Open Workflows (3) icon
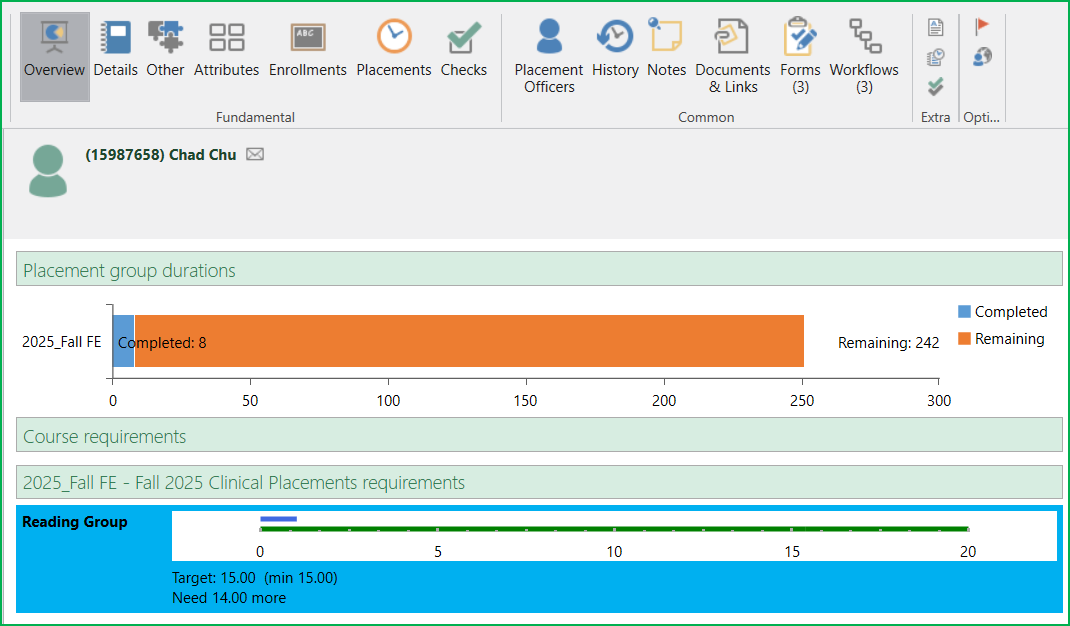 point(864,36)
